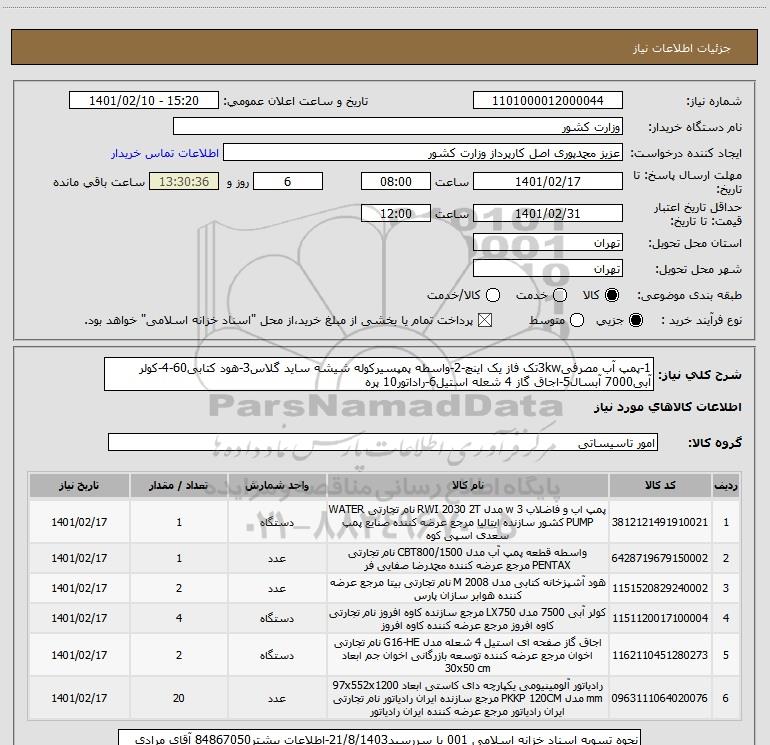
Task: Click the جزئیات اطلاعات نیاز header title
Action: [682, 48]
